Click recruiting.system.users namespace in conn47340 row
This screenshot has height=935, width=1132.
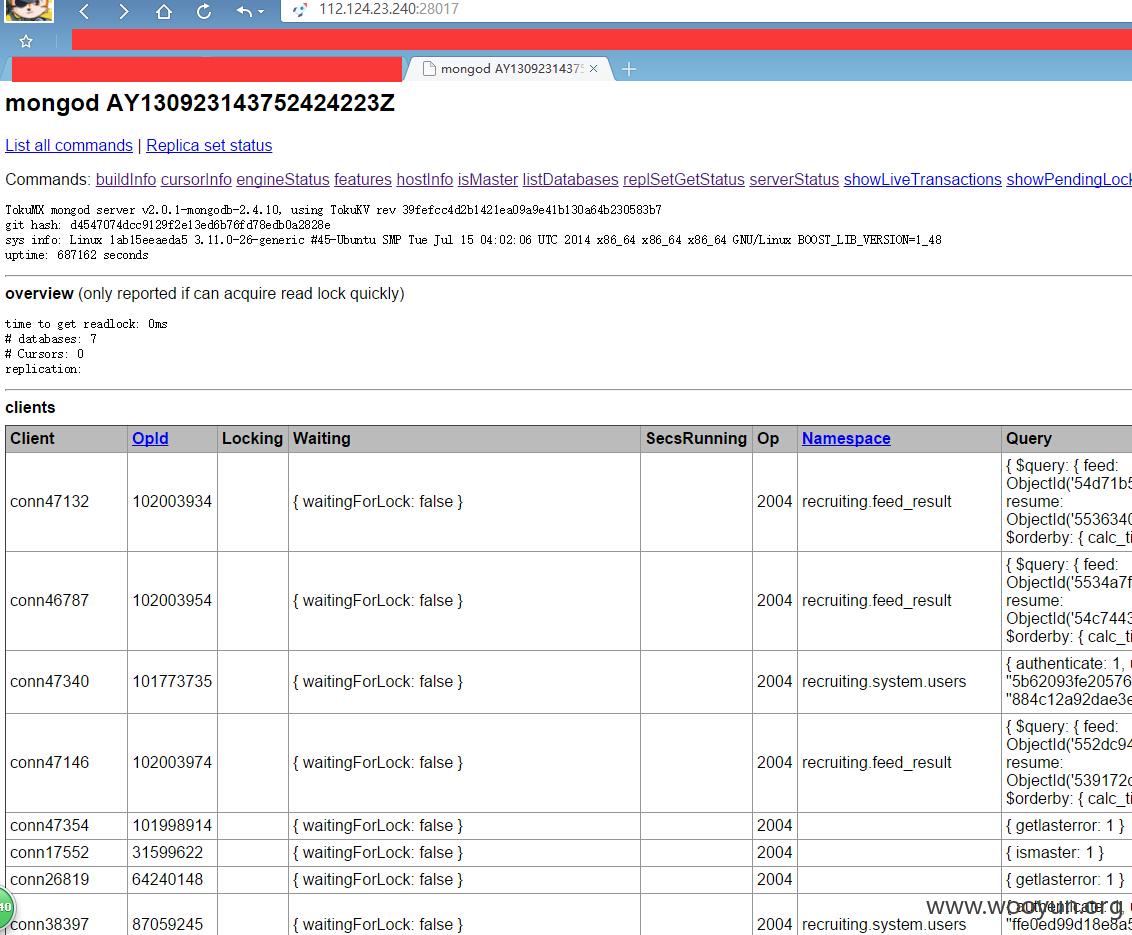tap(884, 682)
